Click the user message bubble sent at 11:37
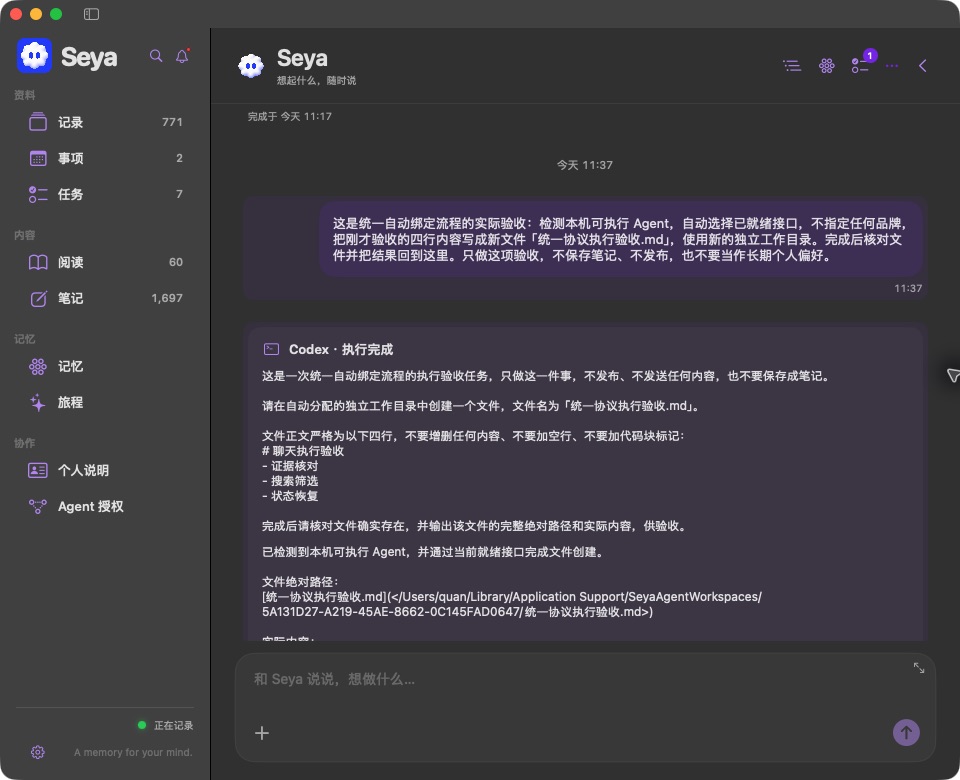The height and width of the screenshot is (780, 960). pyautogui.click(x=621, y=239)
